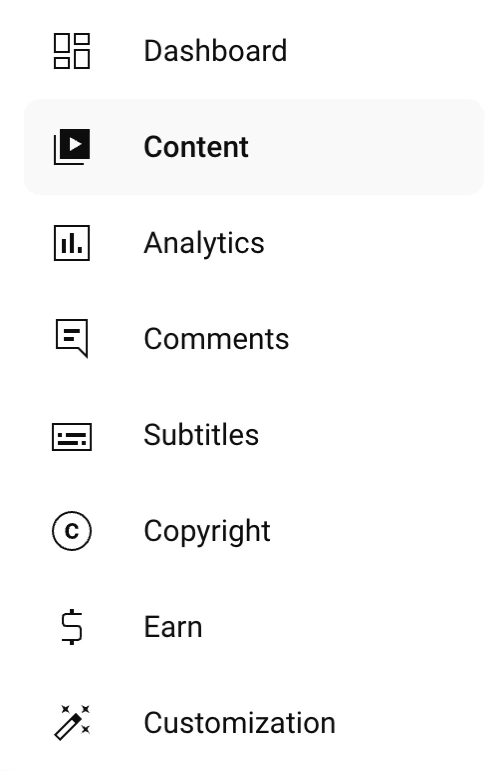Open the Content menu label
The width and height of the screenshot is (501, 771).
[196, 147]
